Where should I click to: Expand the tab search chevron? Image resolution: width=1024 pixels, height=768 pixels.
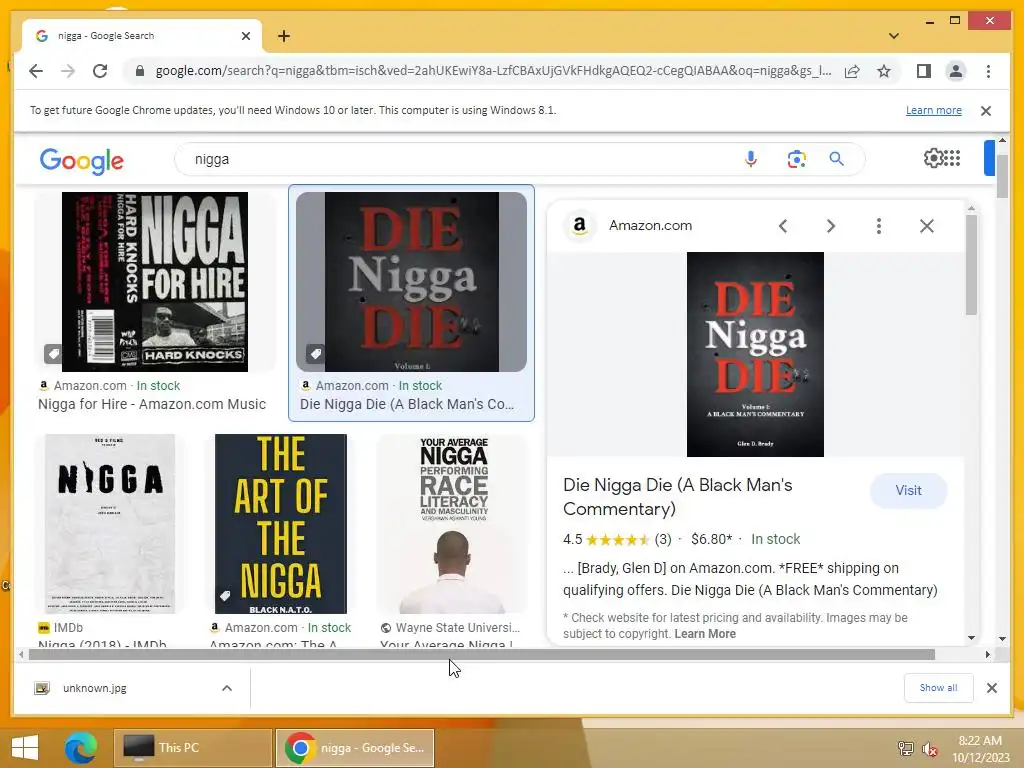click(x=893, y=36)
